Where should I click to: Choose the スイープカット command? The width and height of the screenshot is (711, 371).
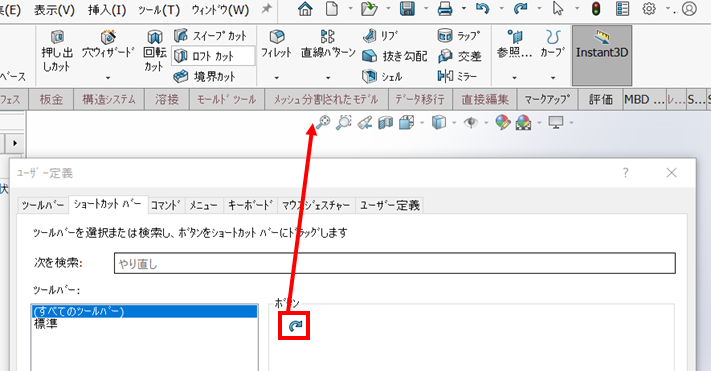(x=210, y=35)
